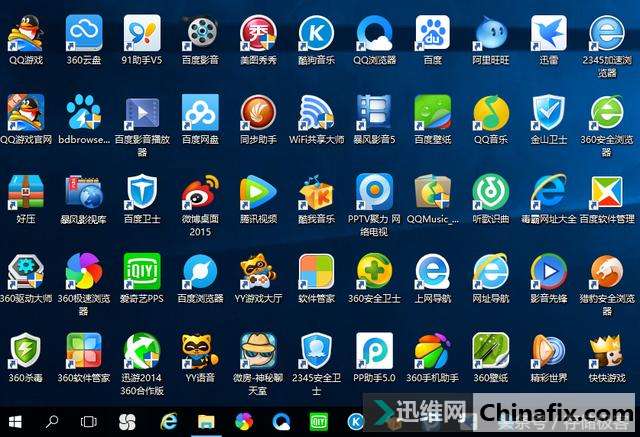
Task: Open the QQ游戏 desktop shortcut
Action: pos(26,33)
